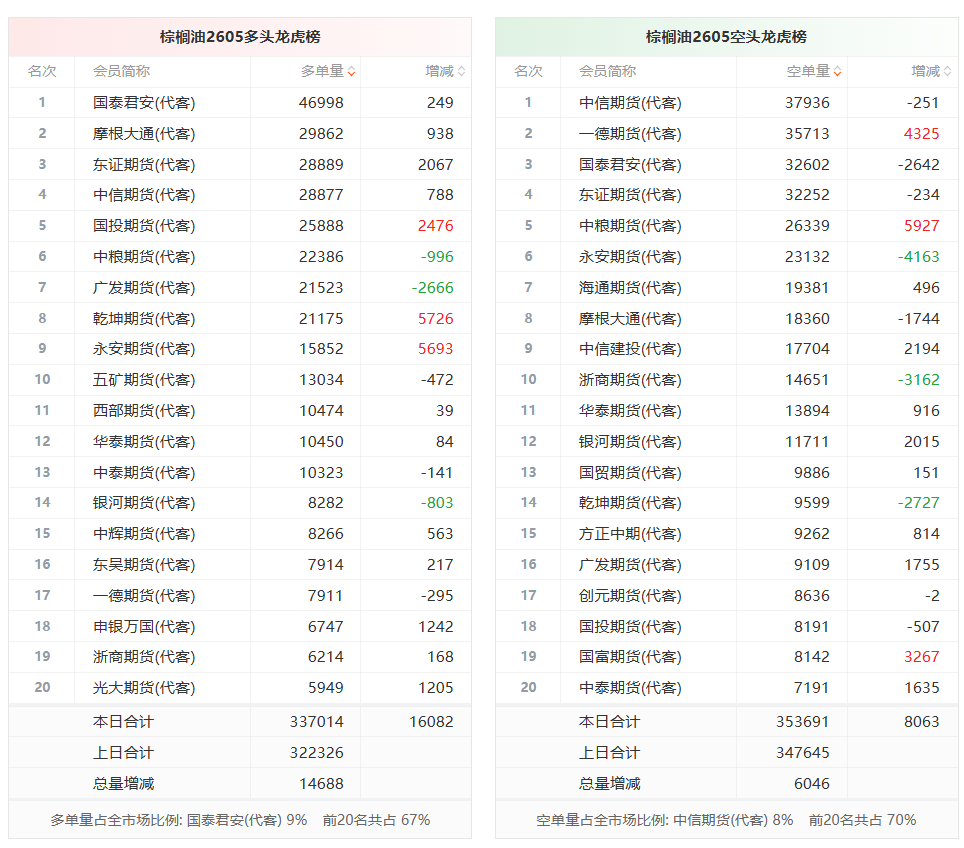Click 永安期货(代客) in long rank 9
The image size is (964, 848).
coord(144,349)
